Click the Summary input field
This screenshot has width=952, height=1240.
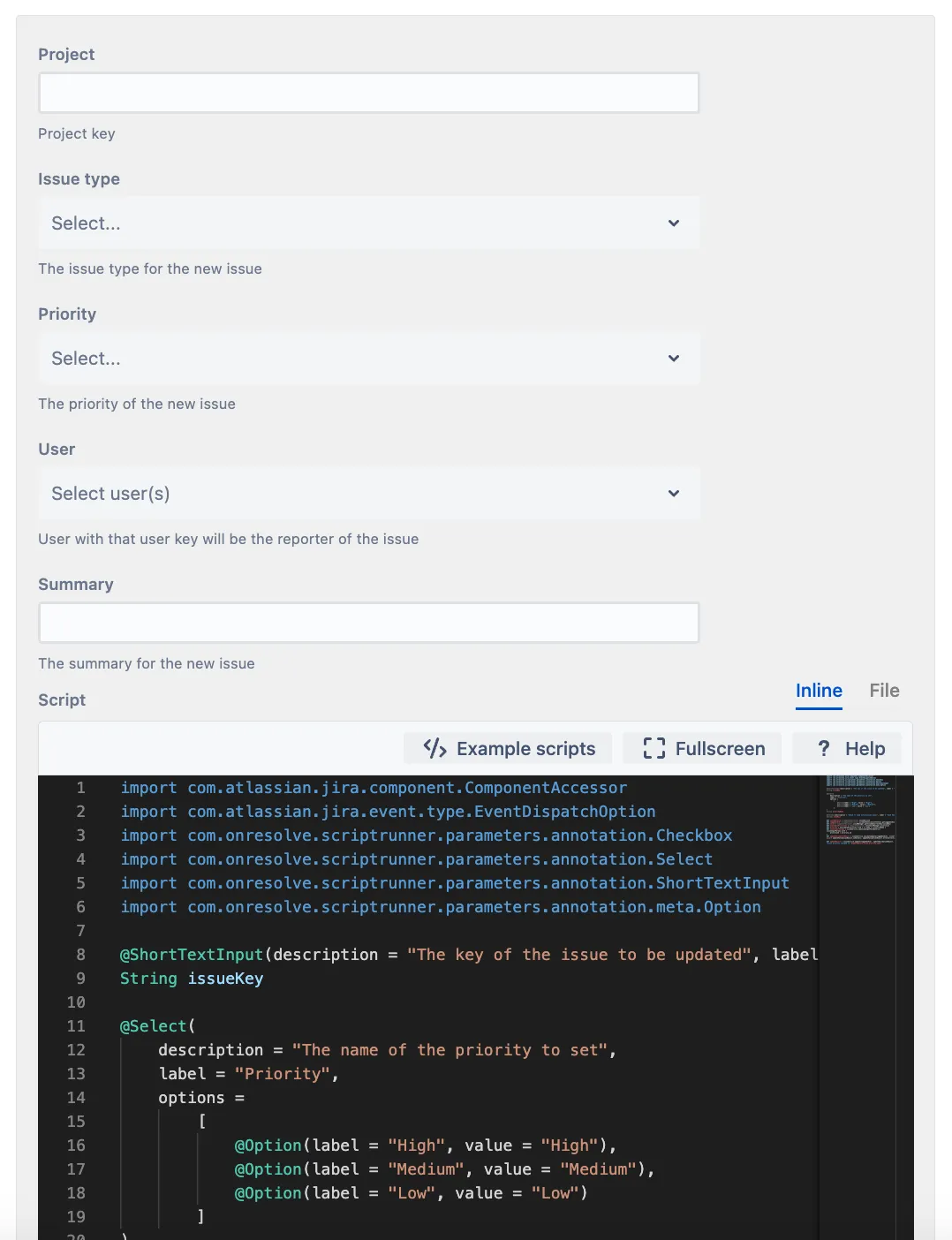tap(369, 623)
